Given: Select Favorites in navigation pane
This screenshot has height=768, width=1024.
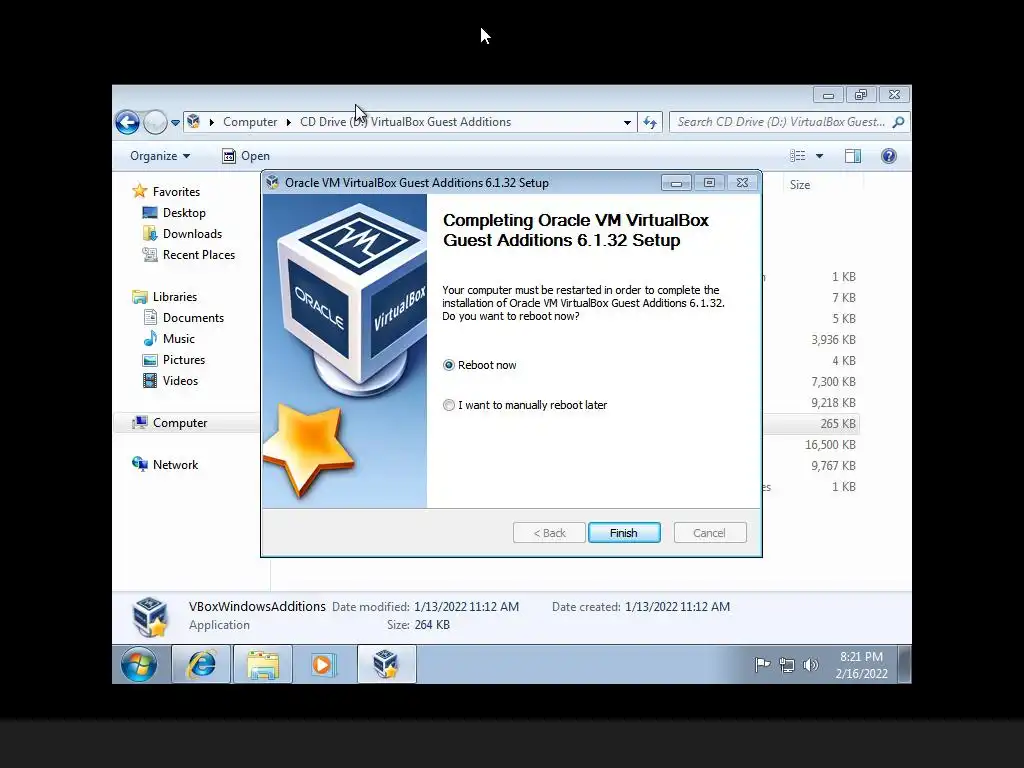Looking at the screenshot, I should [176, 192].
